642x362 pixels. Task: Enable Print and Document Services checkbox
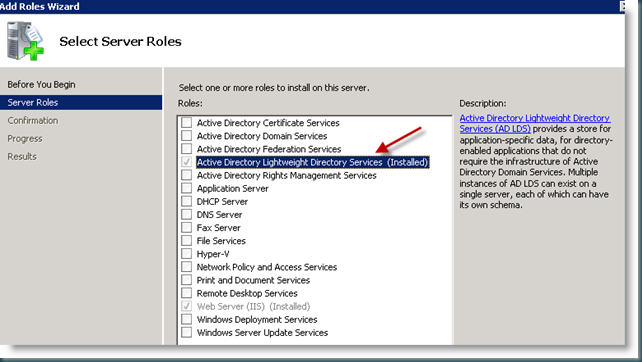(x=186, y=280)
